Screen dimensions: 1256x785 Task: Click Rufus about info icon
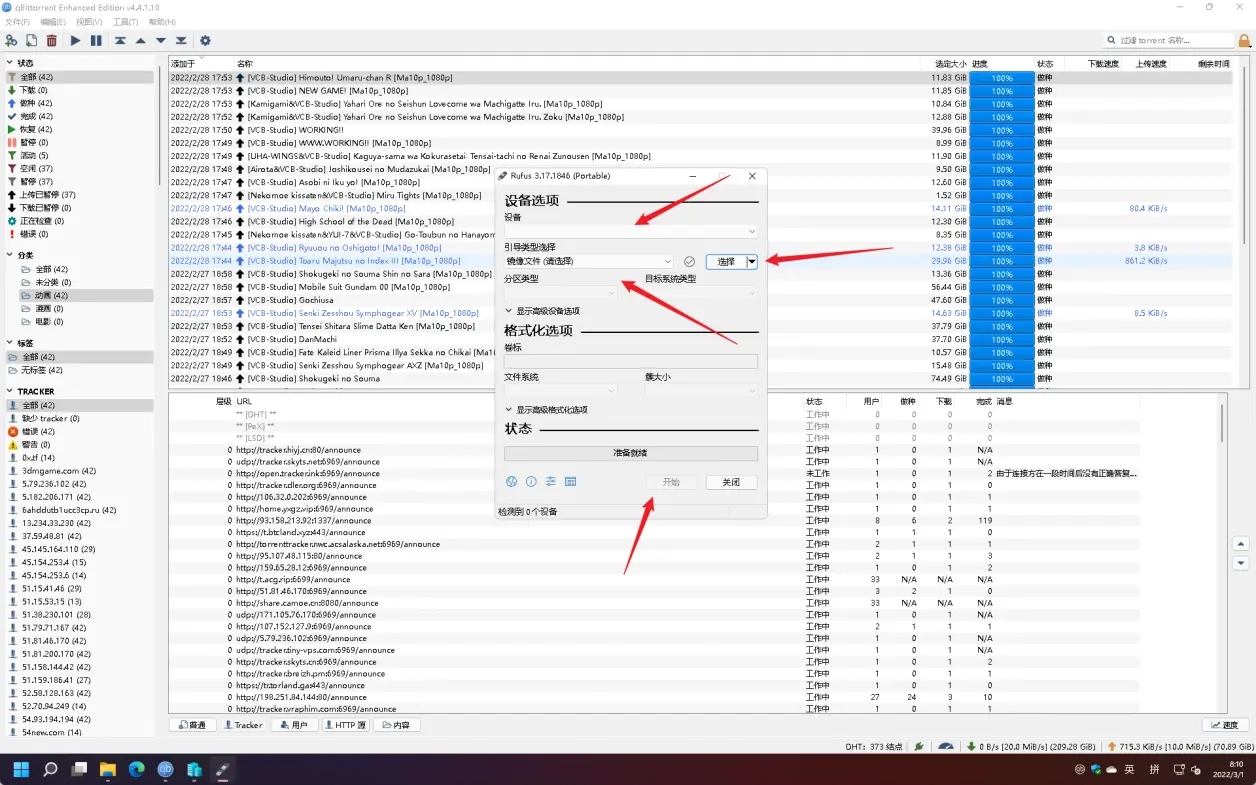(x=531, y=482)
